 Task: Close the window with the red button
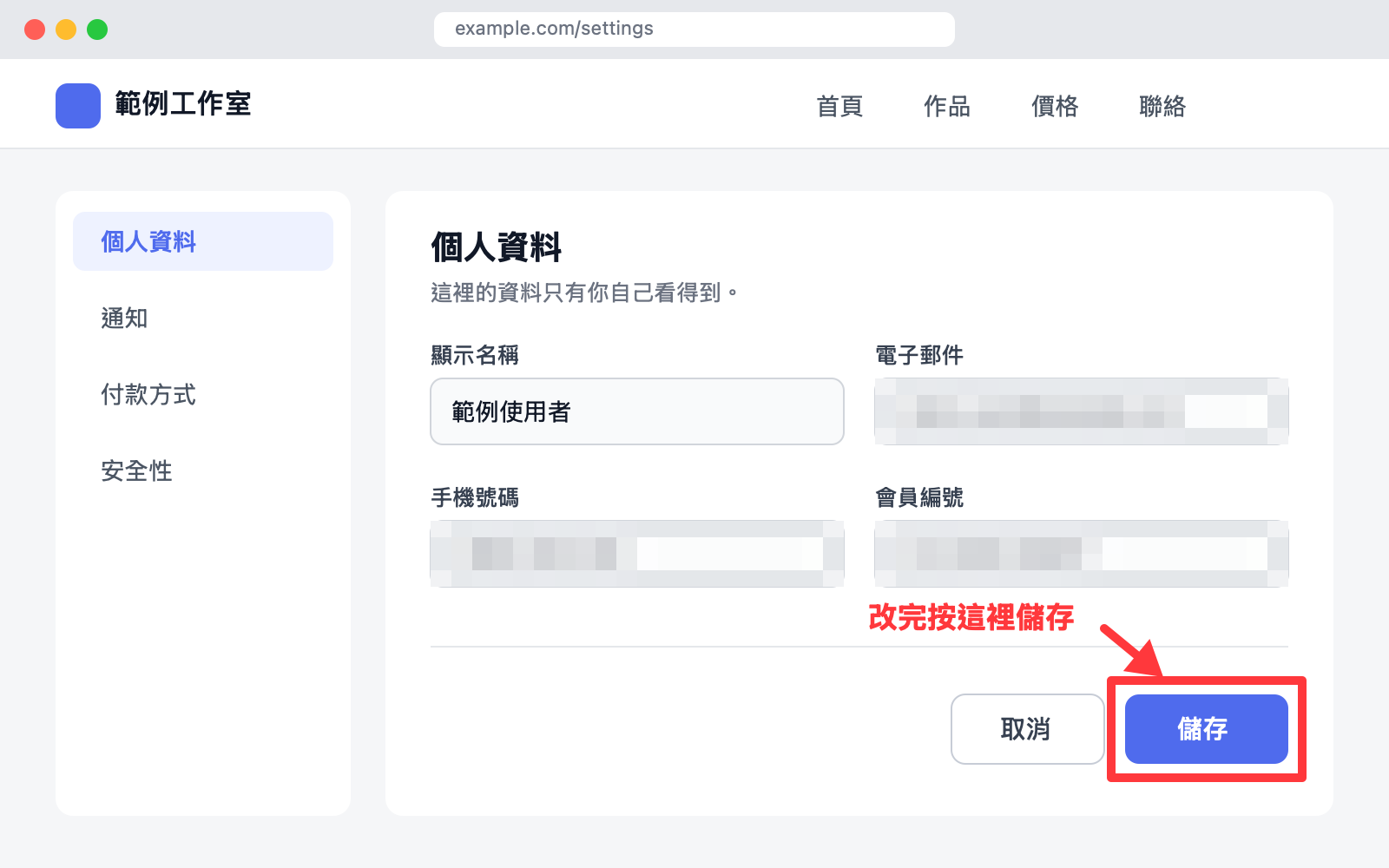pos(35,30)
